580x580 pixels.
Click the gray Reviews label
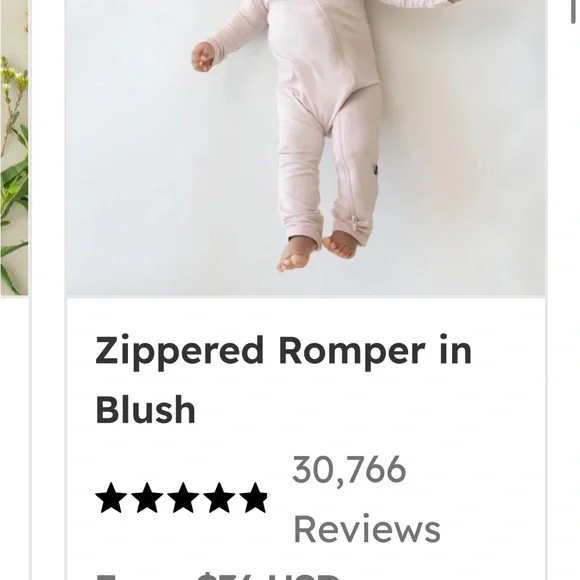(367, 529)
